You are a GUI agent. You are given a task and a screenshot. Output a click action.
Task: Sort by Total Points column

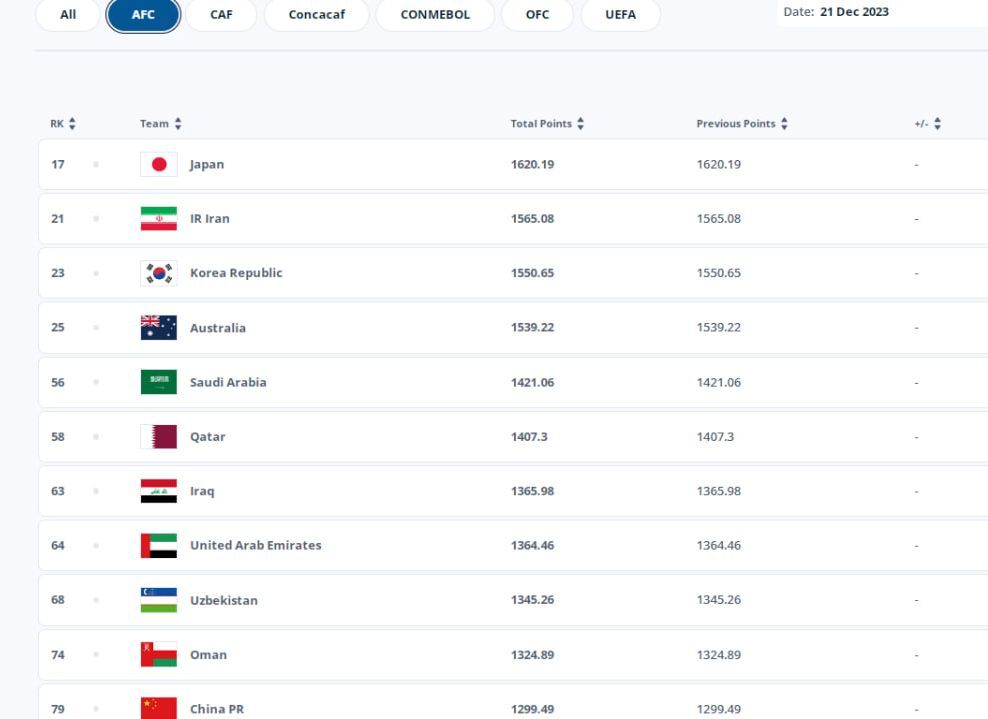point(580,123)
